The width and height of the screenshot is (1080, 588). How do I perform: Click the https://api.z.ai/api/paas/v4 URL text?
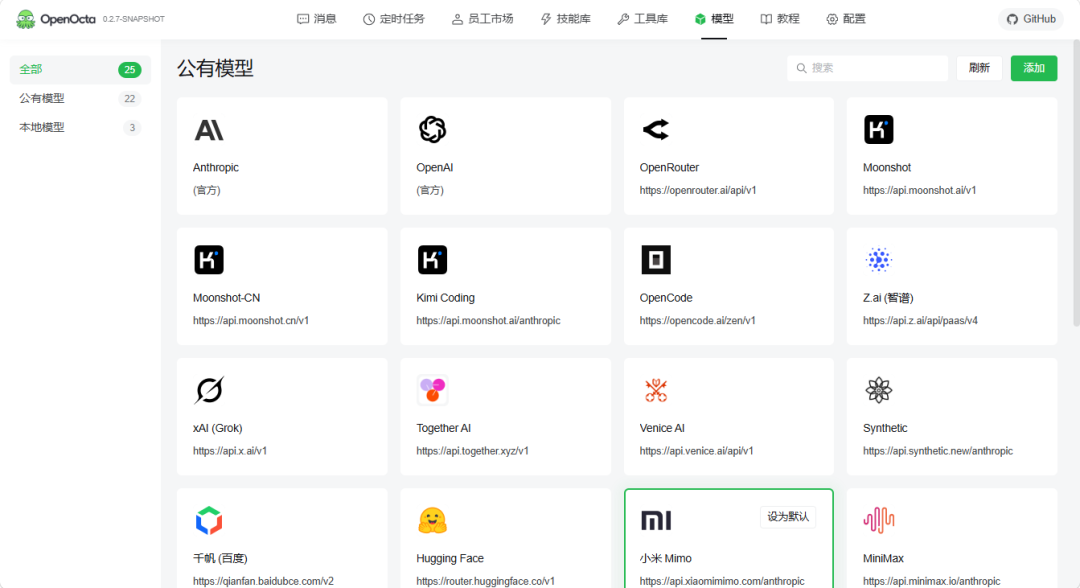pyautogui.click(x=920, y=320)
